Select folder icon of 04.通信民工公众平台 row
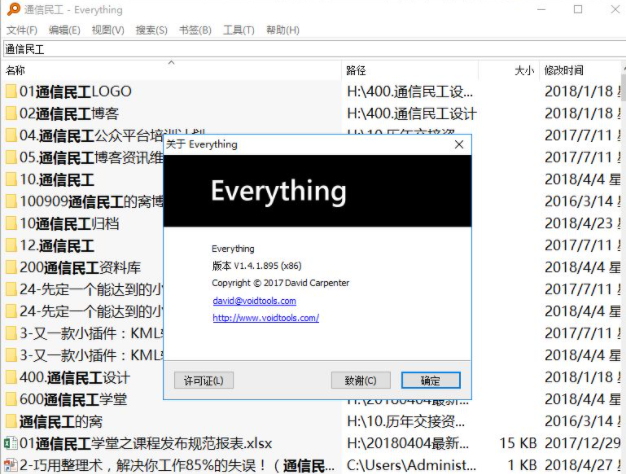The width and height of the screenshot is (626, 474). (x=11, y=135)
